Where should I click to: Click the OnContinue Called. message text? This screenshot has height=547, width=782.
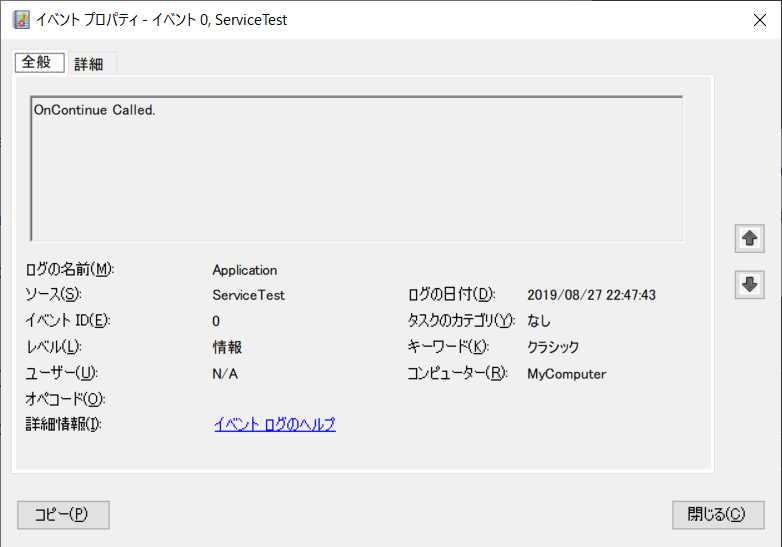pyautogui.click(x=95, y=109)
